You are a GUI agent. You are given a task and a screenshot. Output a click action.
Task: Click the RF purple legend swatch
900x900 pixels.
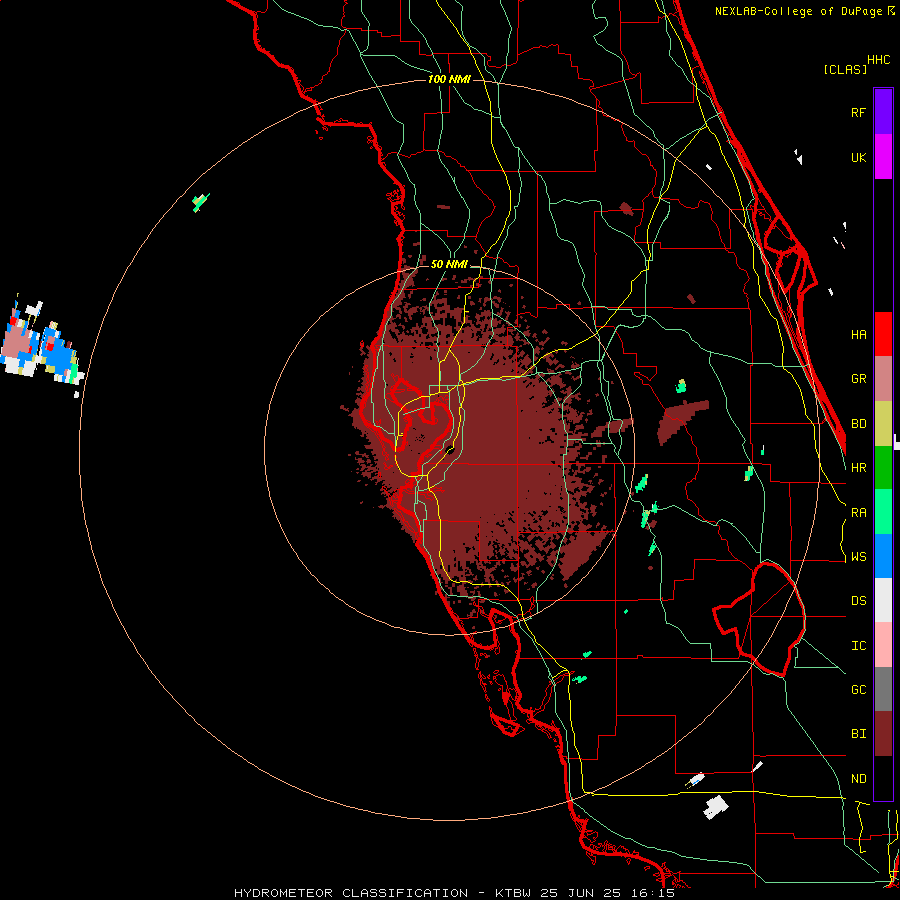tap(883, 112)
